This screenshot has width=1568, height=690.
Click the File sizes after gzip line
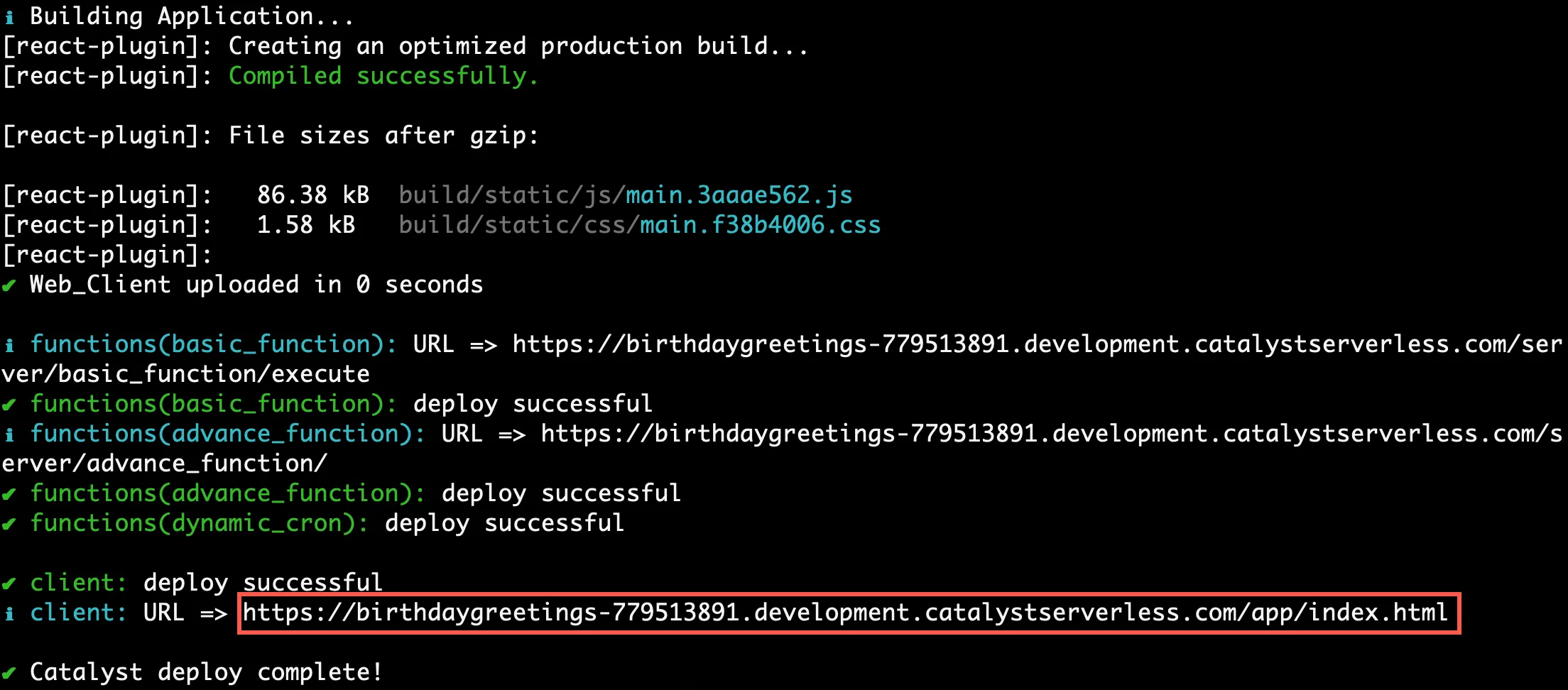pos(271,136)
